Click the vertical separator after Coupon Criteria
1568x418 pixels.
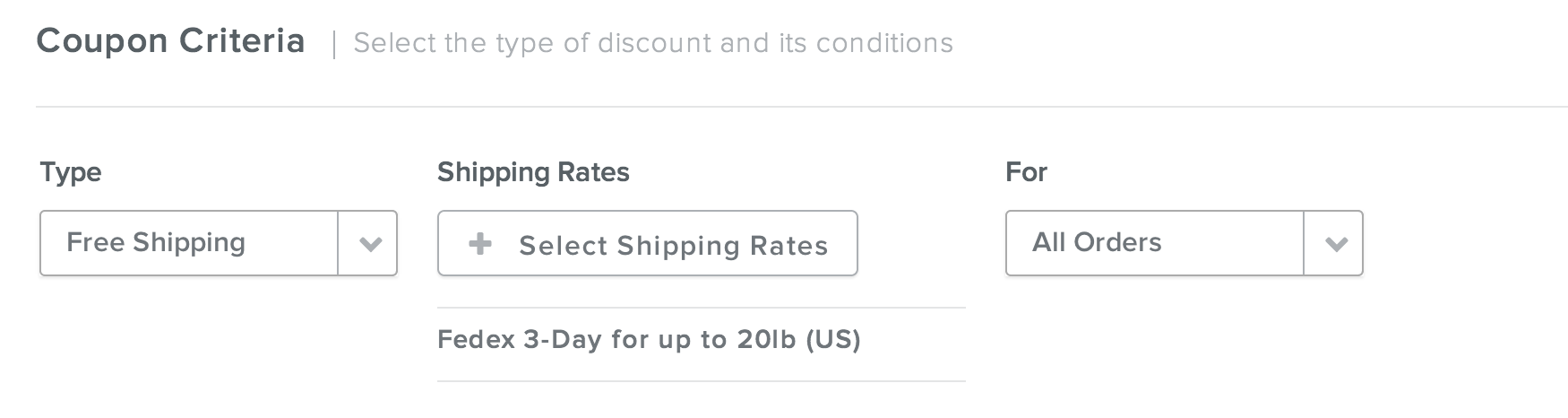334,44
